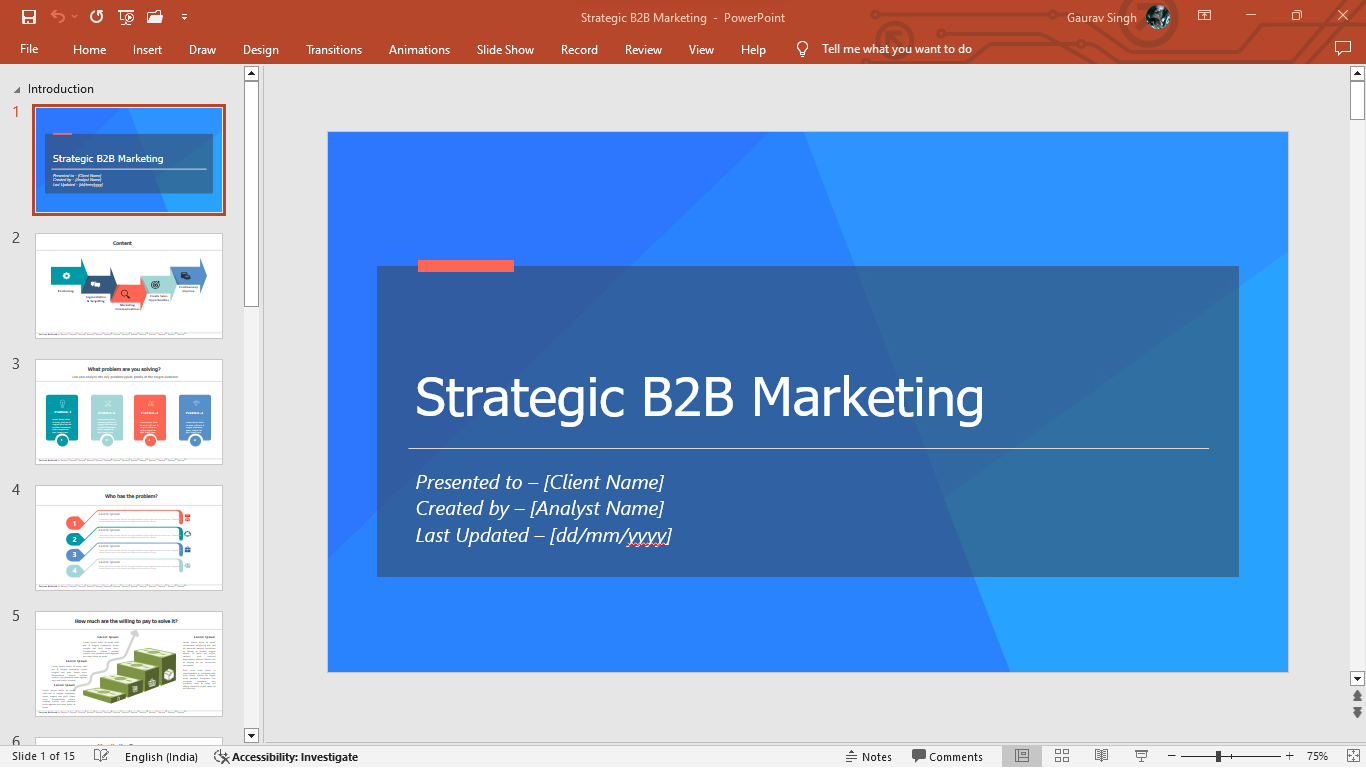
Task: Click the thumbnail pane scrollbar thumb
Action: [x=251, y=193]
